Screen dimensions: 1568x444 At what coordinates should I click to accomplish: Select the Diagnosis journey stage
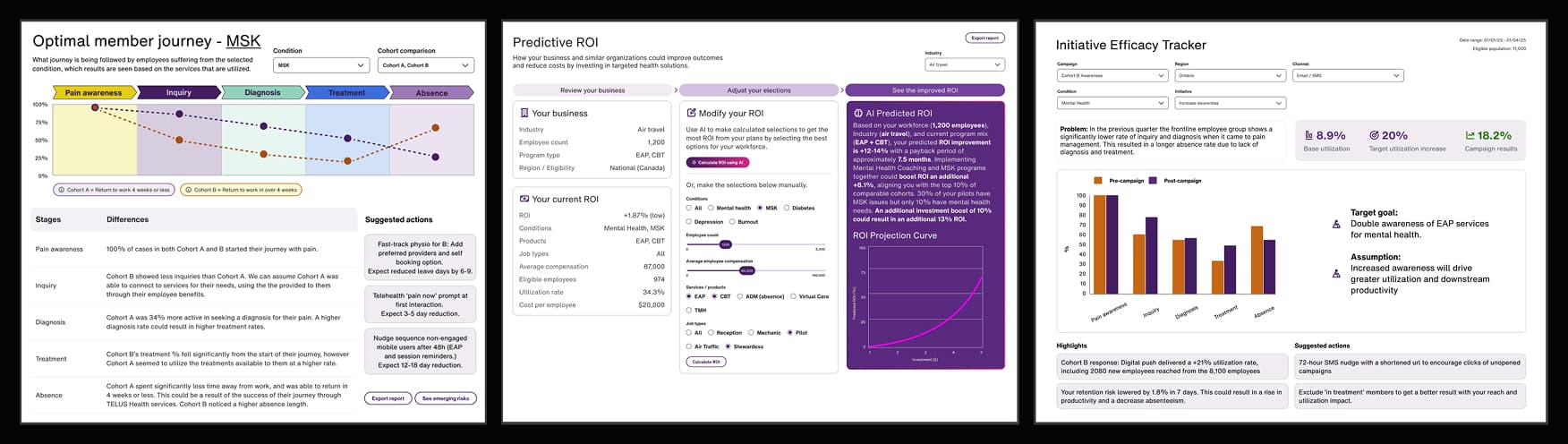pyautogui.click(x=263, y=92)
